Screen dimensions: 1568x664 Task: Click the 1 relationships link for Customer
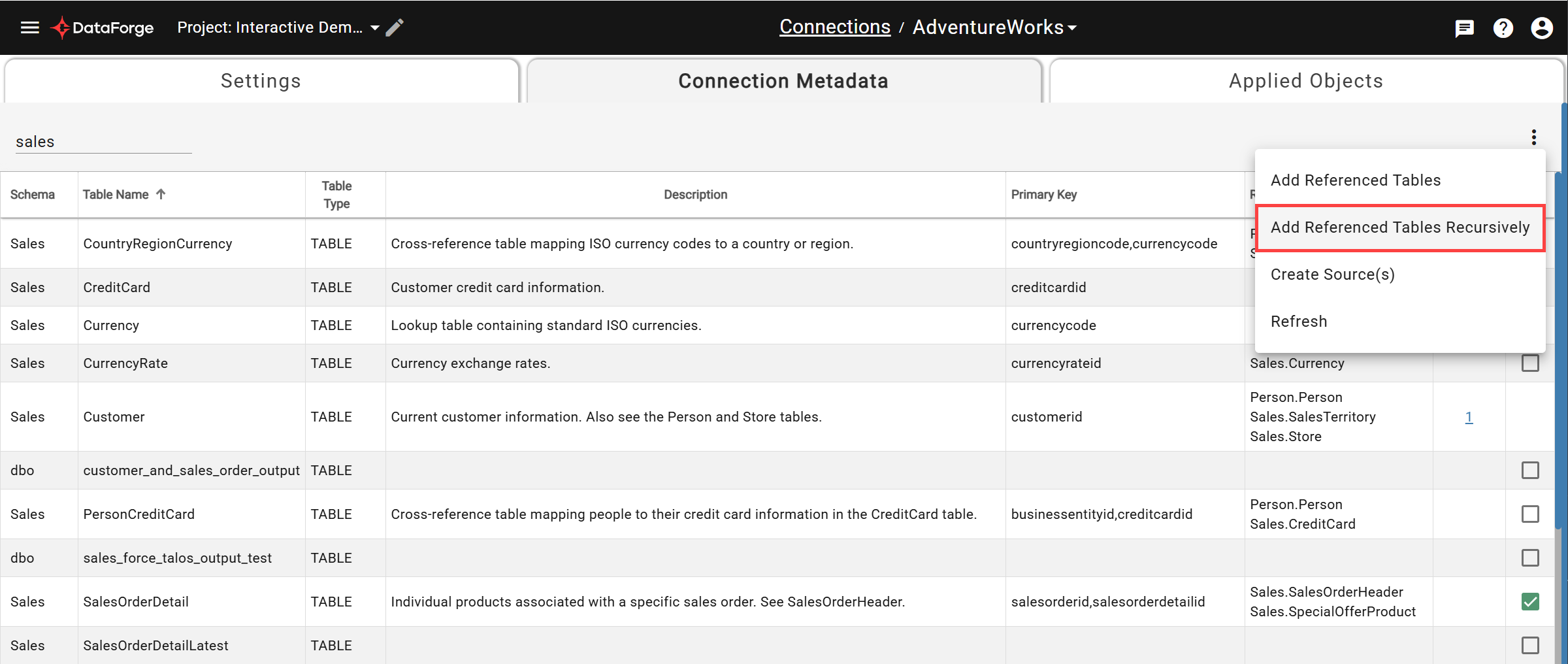(x=1469, y=417)
